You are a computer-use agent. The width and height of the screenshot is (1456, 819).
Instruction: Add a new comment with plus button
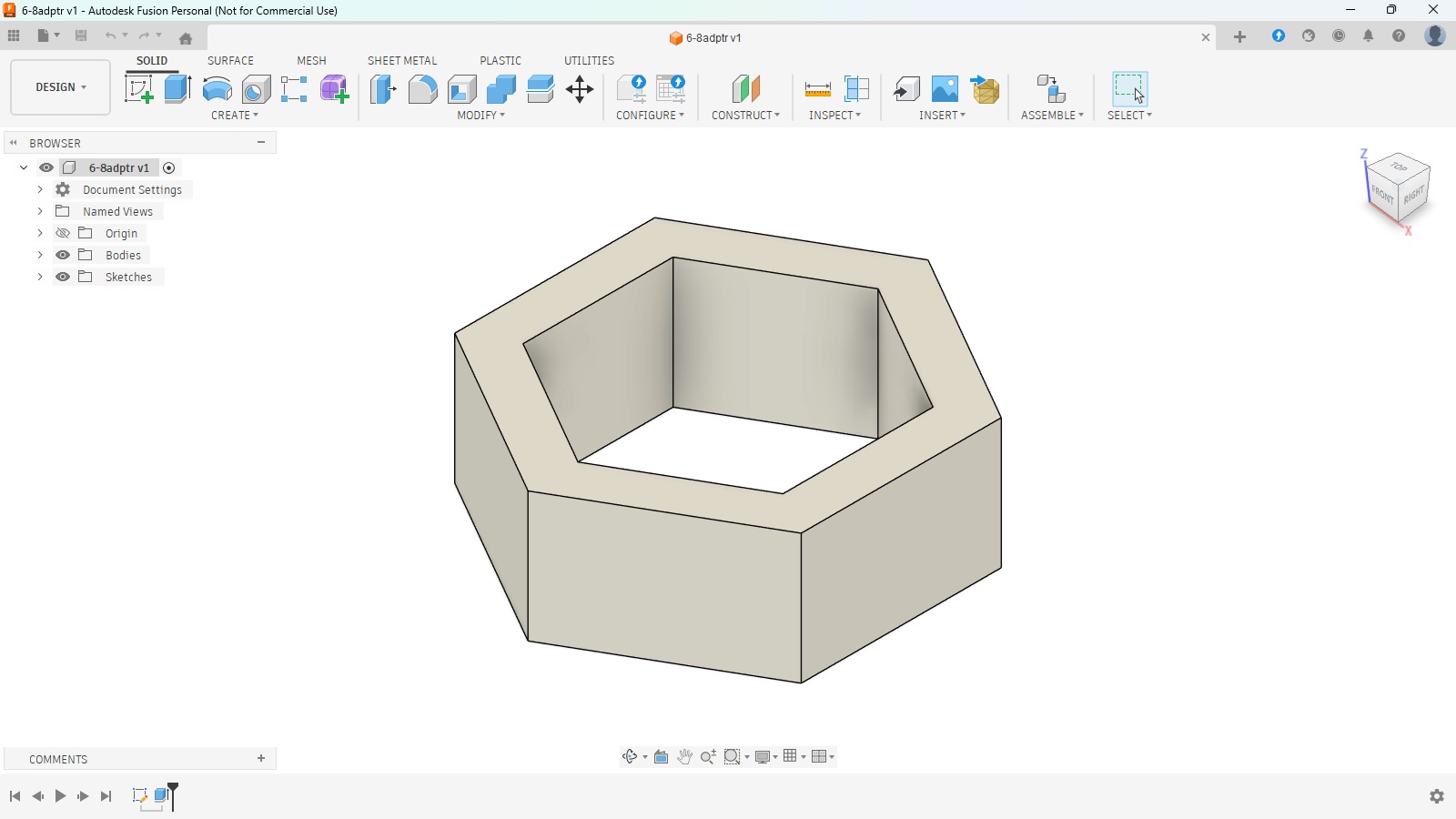261,758
